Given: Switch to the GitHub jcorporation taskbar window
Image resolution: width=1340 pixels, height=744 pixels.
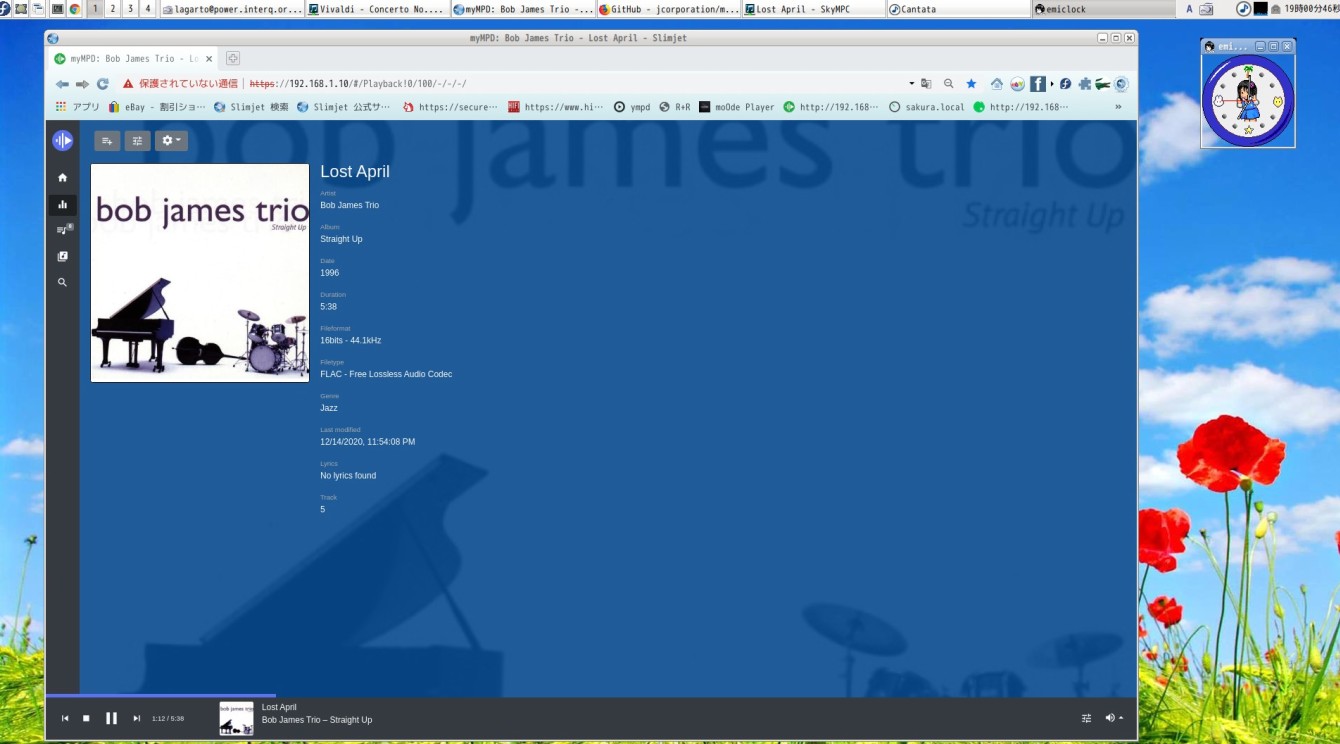Looking at the screenshot, I should (668, 9).
